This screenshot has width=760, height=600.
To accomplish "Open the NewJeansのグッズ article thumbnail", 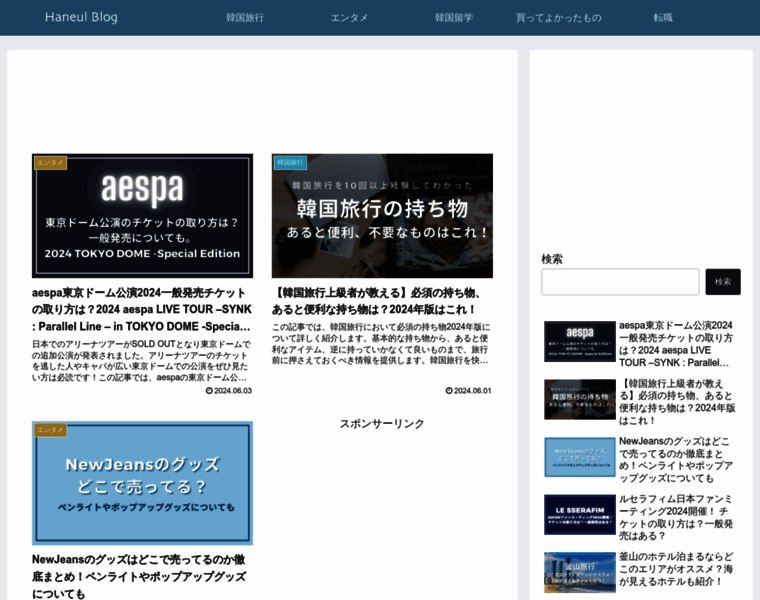I will point(142,485).
